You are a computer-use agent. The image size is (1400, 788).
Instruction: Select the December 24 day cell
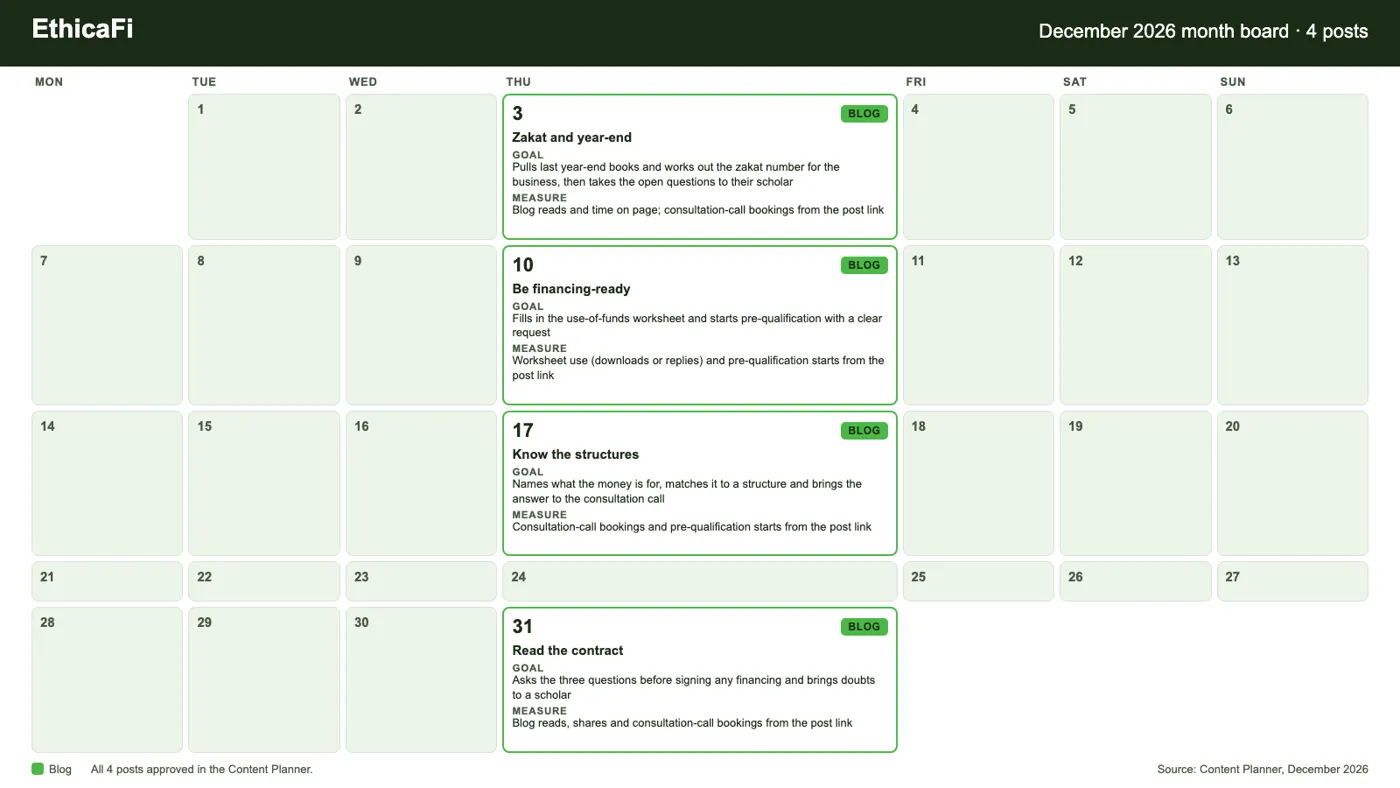point(700,581)
